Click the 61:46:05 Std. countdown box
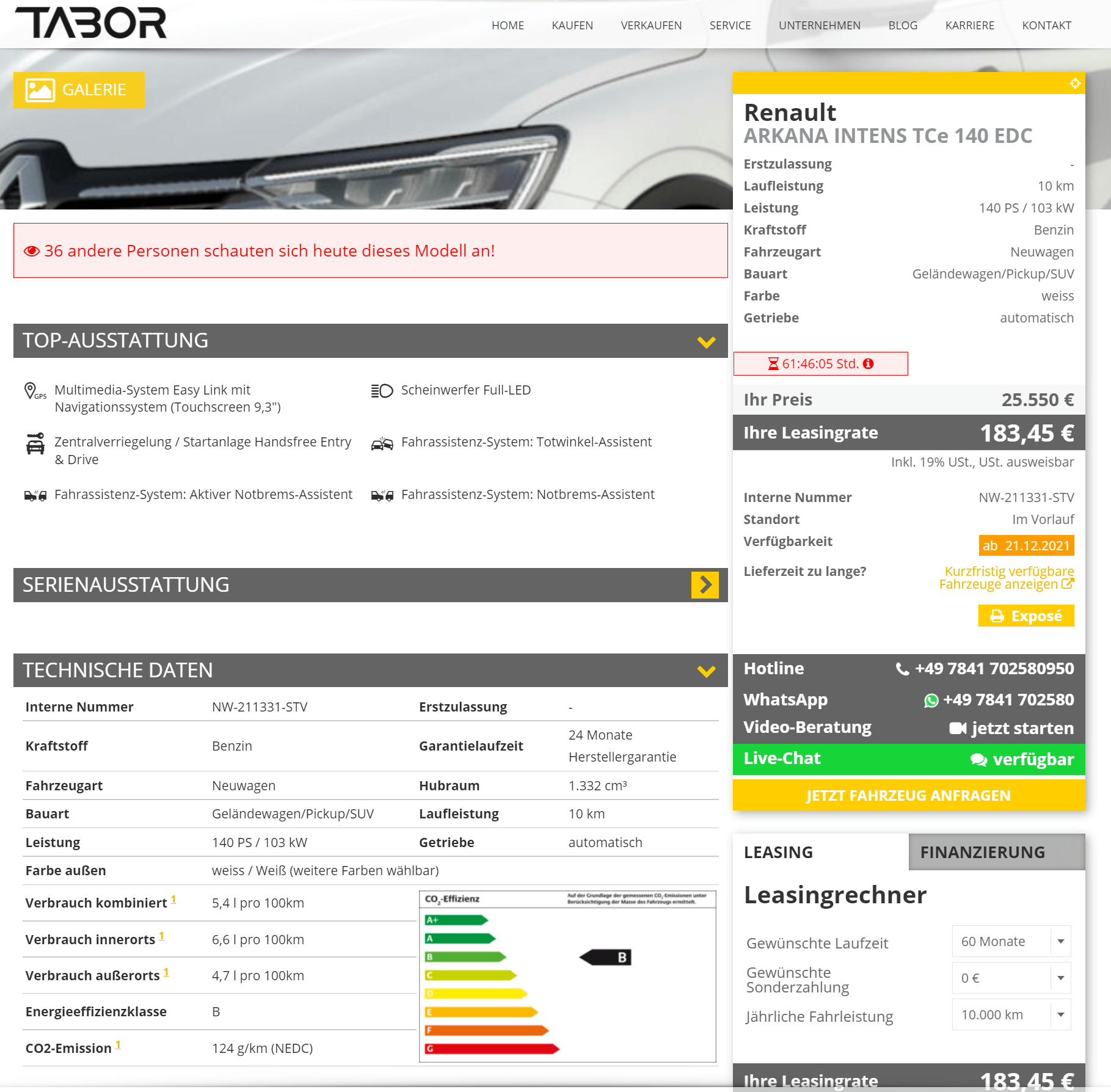Image resolution: width=1111 pixels, height=1092 pixels. tap(820, 364)
